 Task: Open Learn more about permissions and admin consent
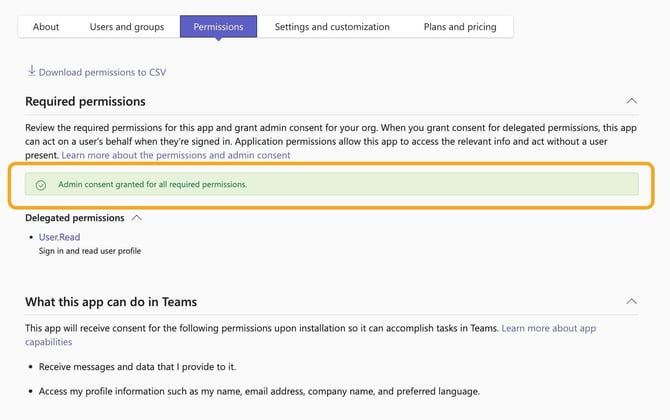[x=176, y=155]
